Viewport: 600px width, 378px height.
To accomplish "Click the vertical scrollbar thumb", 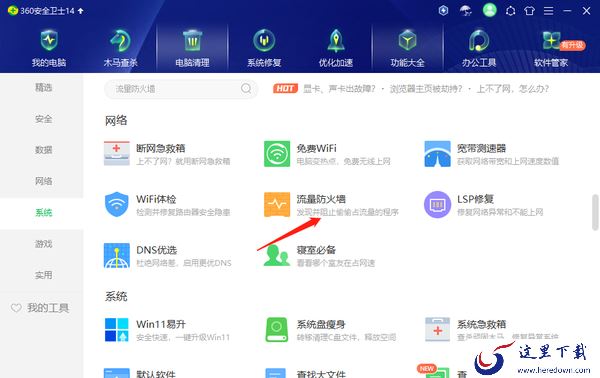I will (595, 212).
